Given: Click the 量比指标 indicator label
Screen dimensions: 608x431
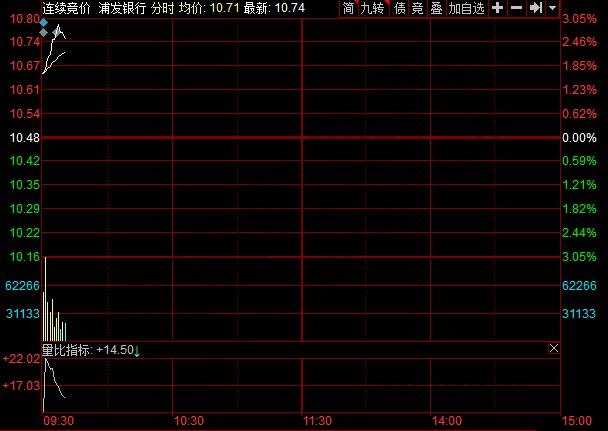Looking at the screenshot, I should [x=67, y=350].
